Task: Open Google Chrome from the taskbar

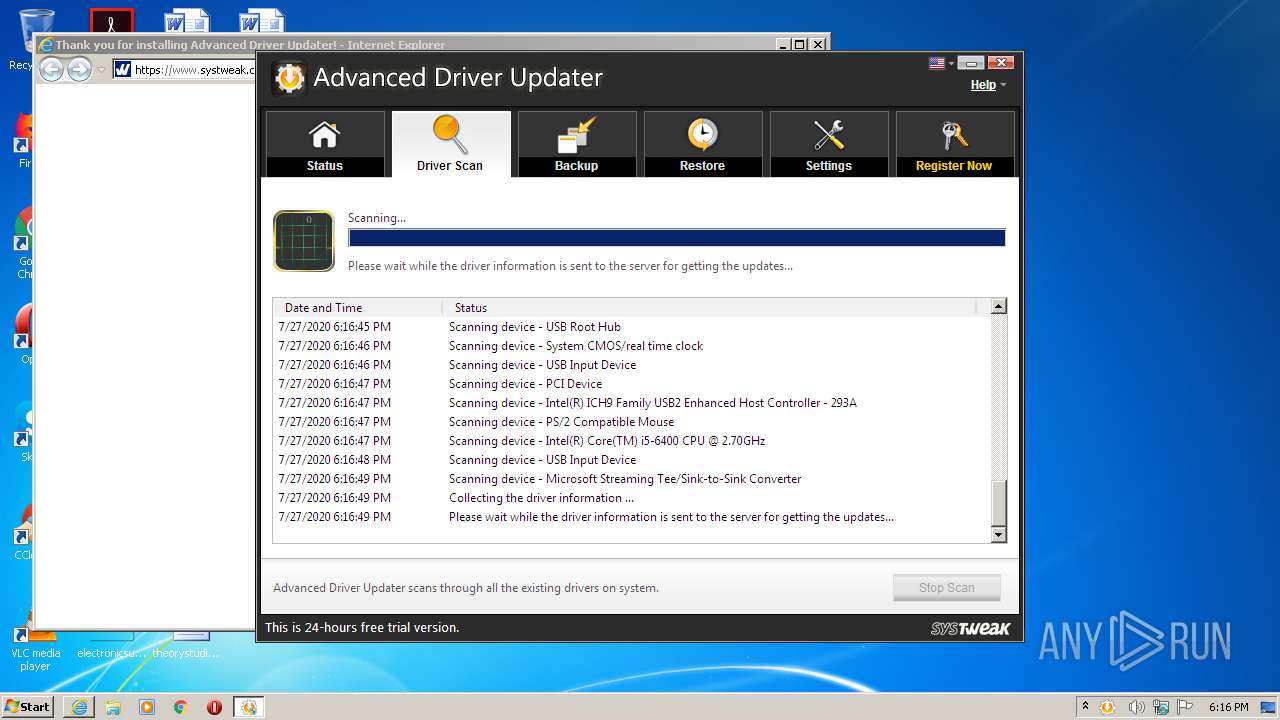Action: pos(181,707)
